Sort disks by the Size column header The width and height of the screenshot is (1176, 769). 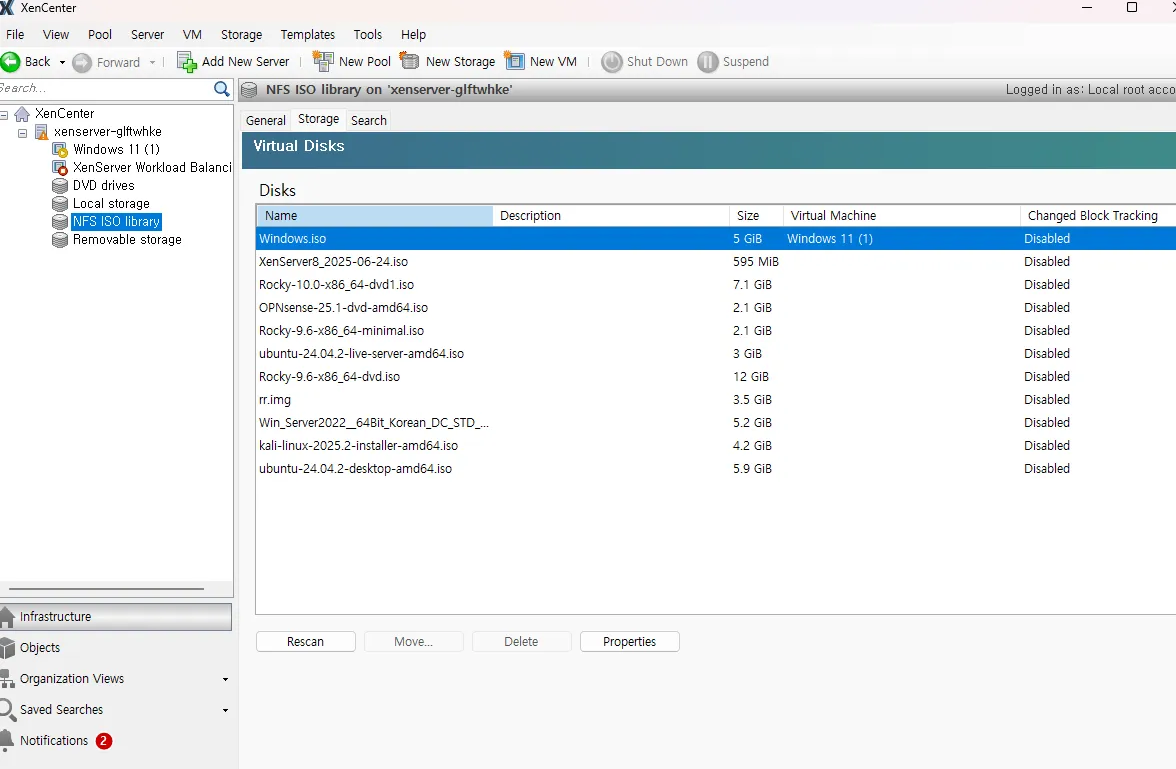[748, 216]
